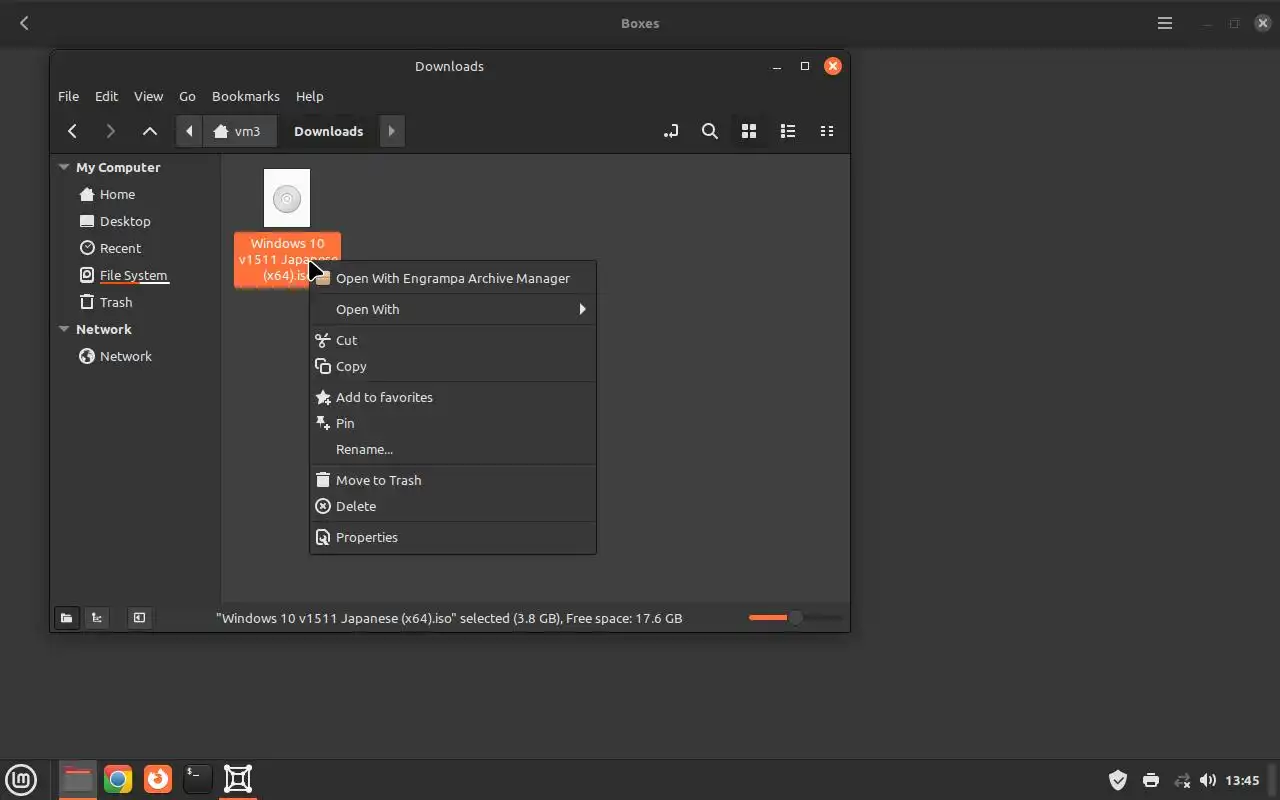Choose Add to favorites
Viewport: 1280px width, 800px height.
point(453,397)
